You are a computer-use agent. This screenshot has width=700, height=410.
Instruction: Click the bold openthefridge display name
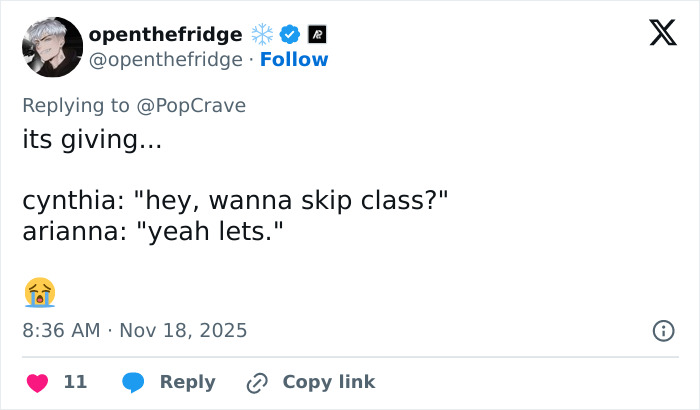coord(165,35)
